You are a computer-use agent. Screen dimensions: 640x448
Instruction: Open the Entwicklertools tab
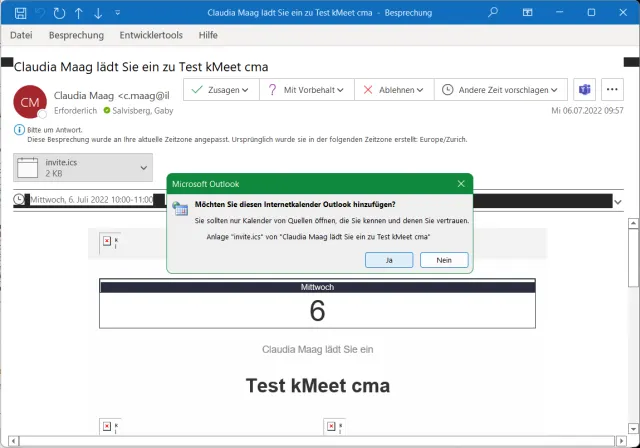click(x=151, y=35)
